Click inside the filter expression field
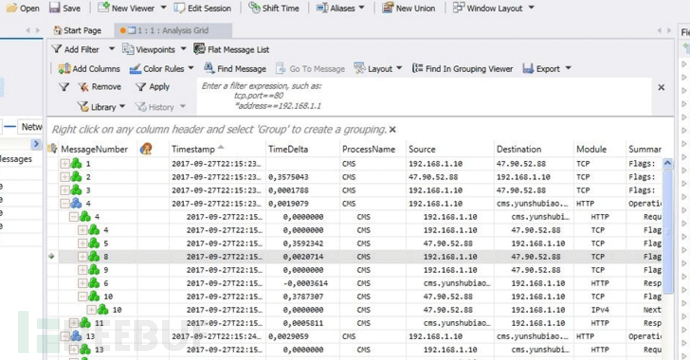This screenshot has height=360, width=690. tap(424, 96)
